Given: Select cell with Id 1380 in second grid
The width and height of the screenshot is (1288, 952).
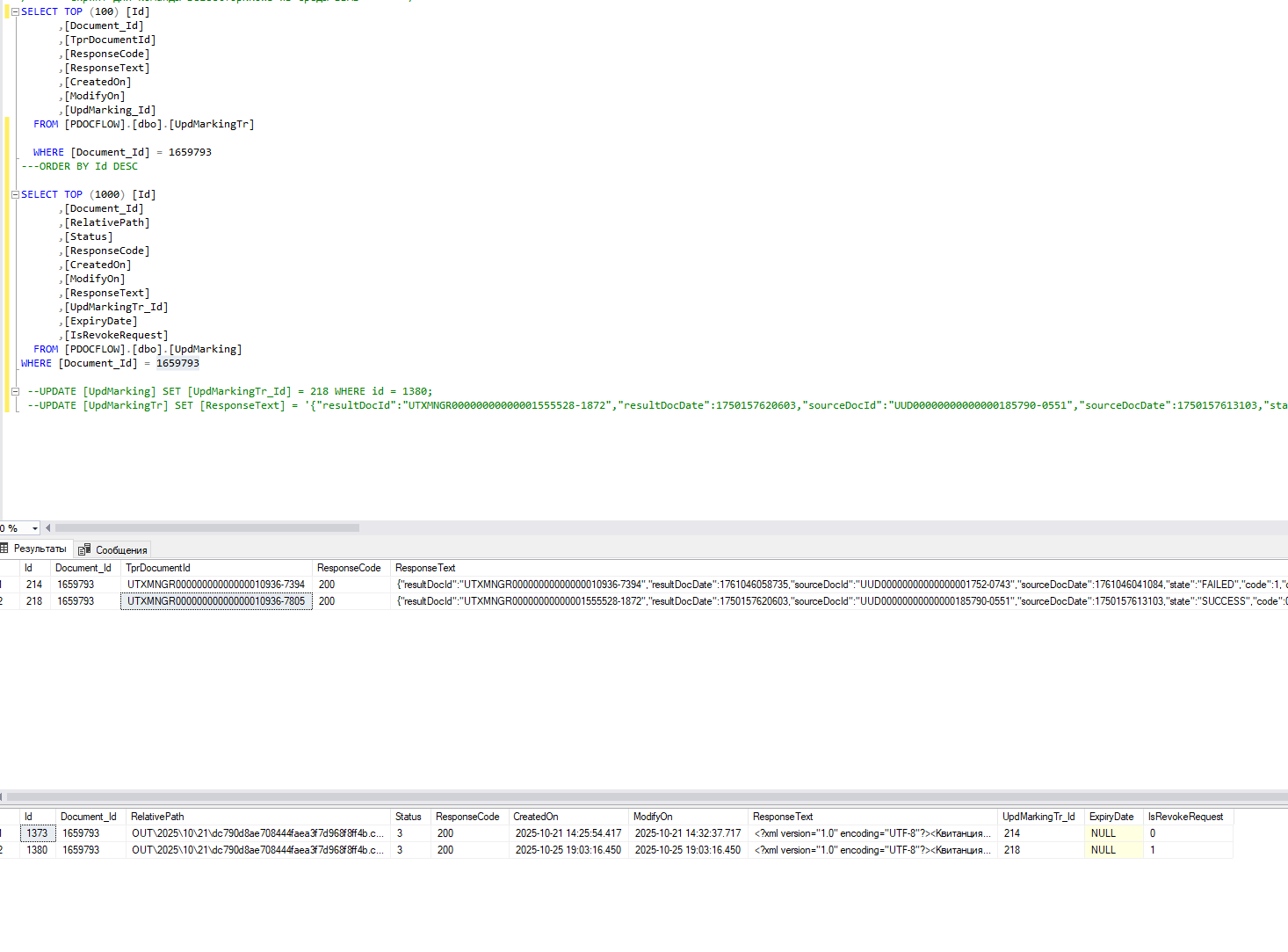Looking at the screenshot, I should (x=38, y=850).
